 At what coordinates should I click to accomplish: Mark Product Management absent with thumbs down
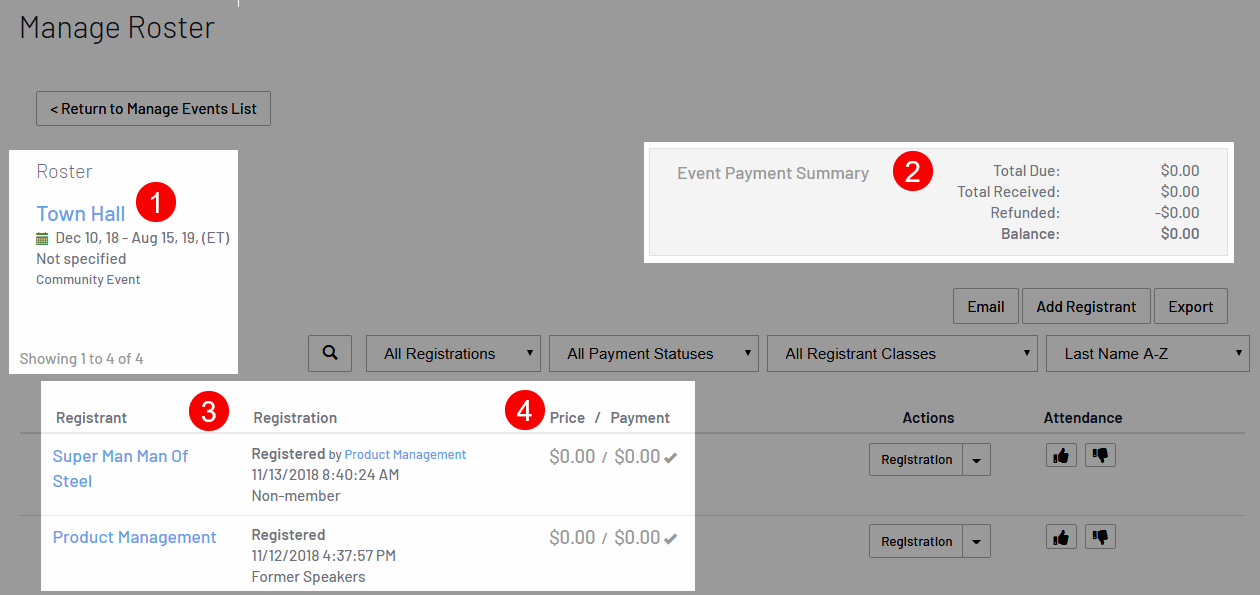[x=1100, y=538]
